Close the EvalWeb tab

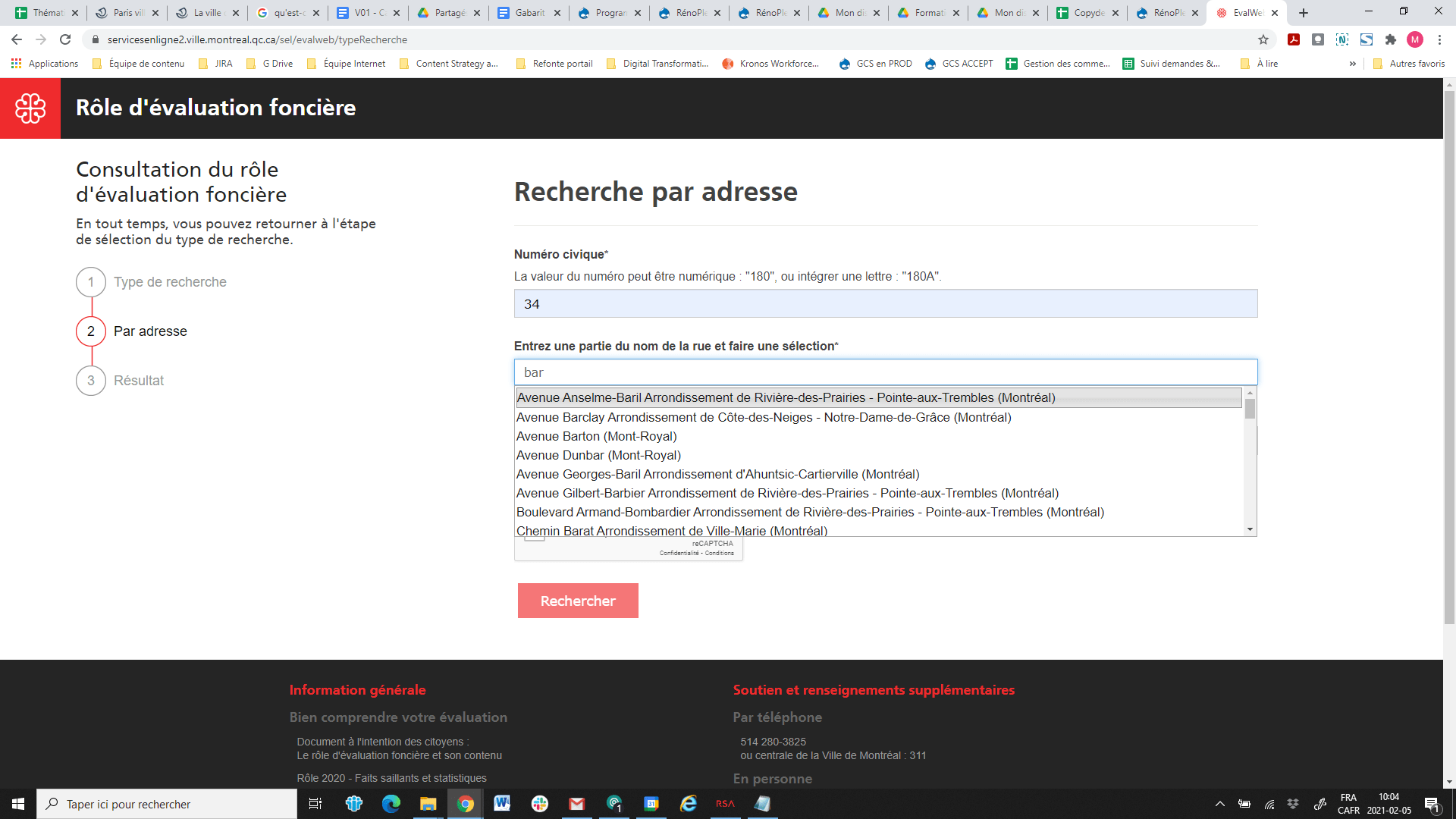[1275, 13]
